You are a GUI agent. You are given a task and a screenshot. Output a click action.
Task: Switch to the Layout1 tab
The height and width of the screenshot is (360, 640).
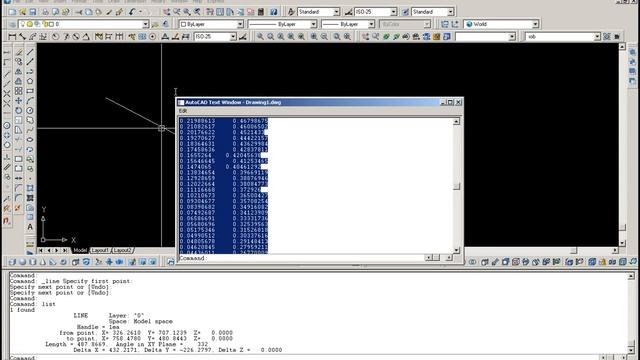pyautogui.click(x=100, y=250)
